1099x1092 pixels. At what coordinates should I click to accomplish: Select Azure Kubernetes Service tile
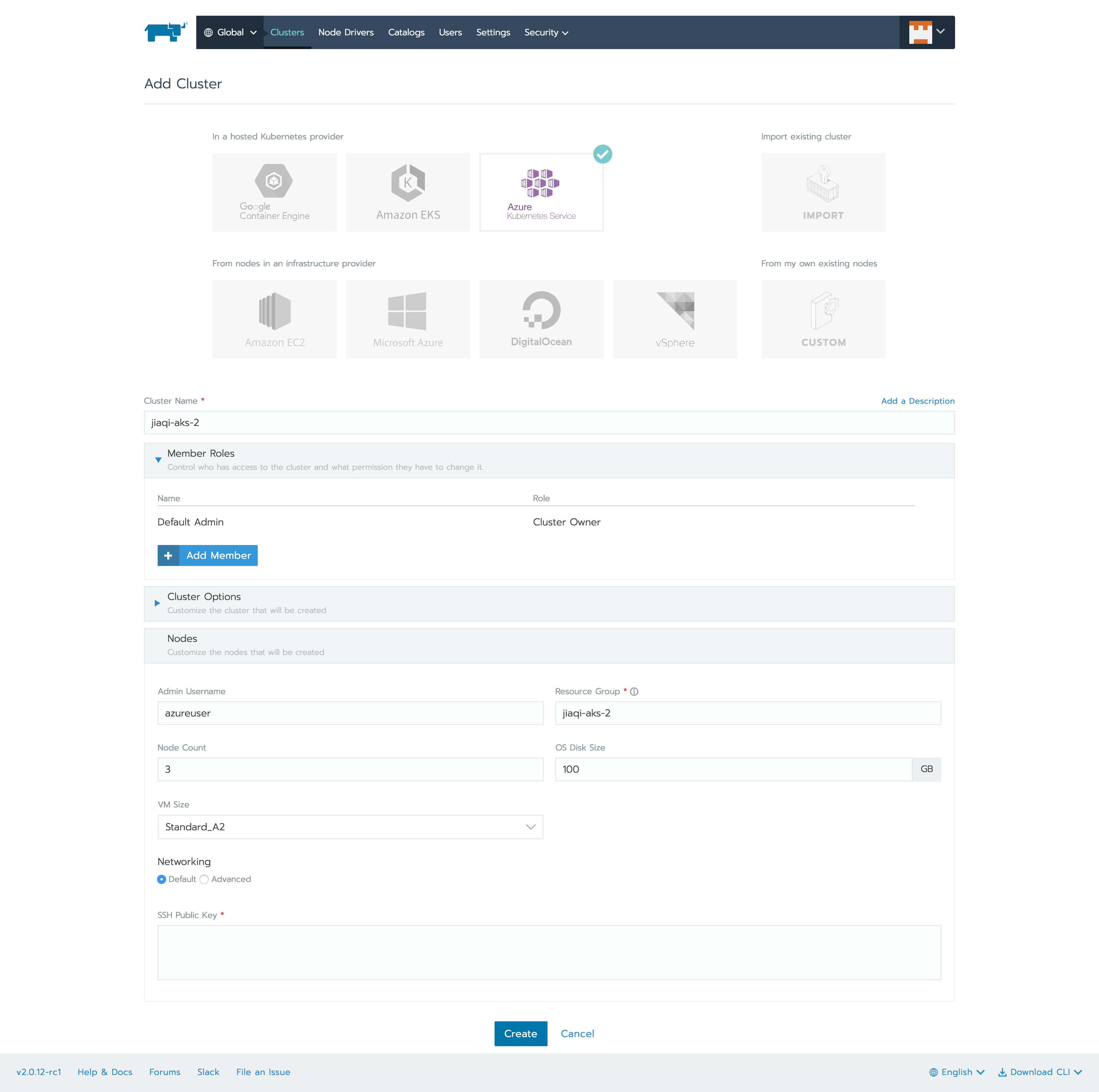(x=541, y=192)
